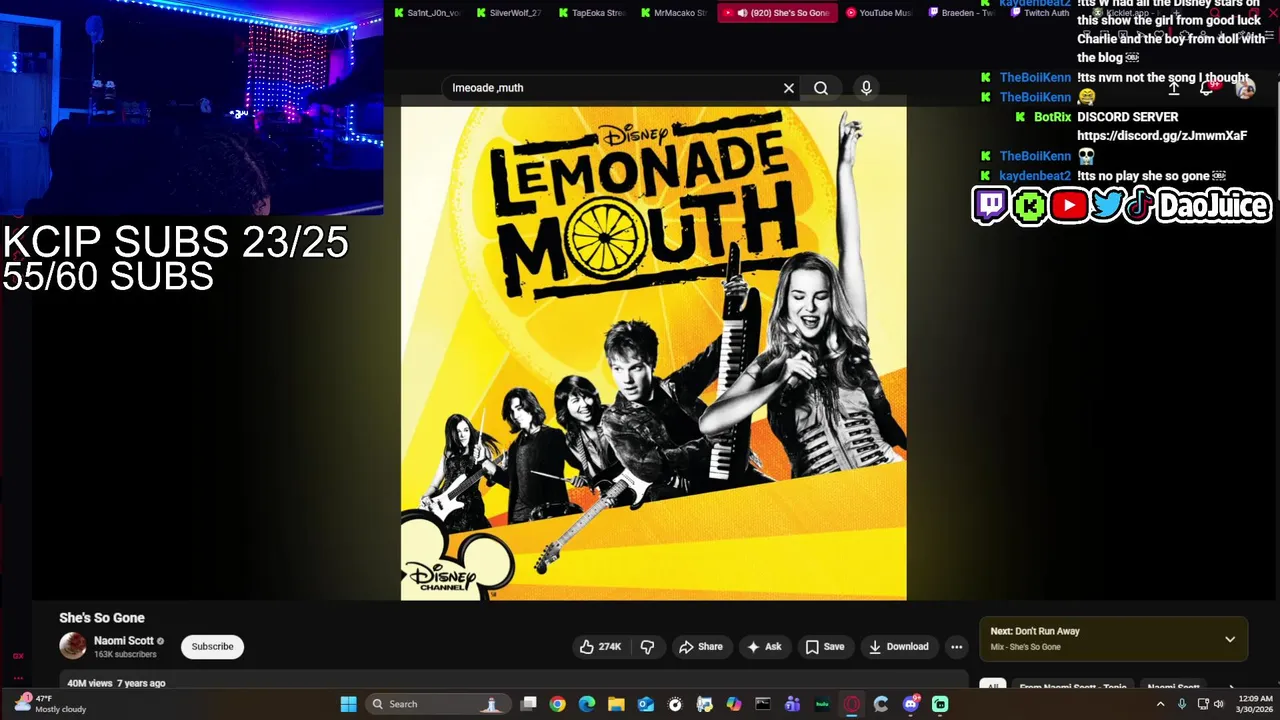Click the BotRix username in chat
The image size is (1280, 720).
1052,117
